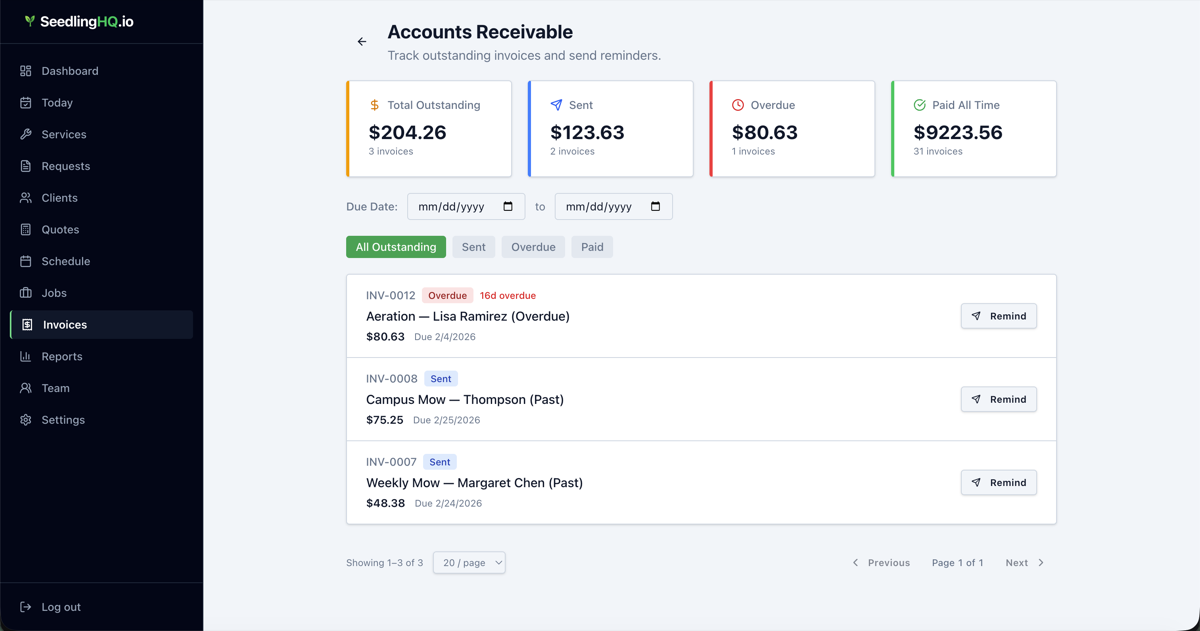The height and width of the screenshot is (631, 1200).
Task: Click the green checkmark on Paid All Time
Action: click(x=919, y=104)
